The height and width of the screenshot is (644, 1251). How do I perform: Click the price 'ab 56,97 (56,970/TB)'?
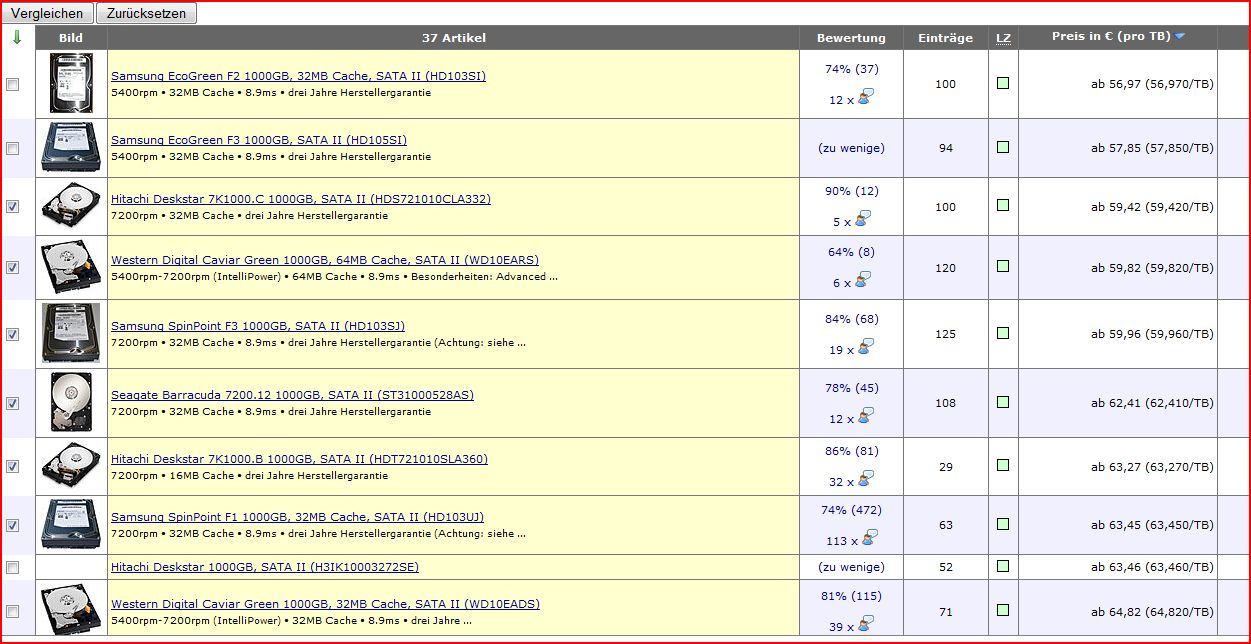pos(1152,84)
